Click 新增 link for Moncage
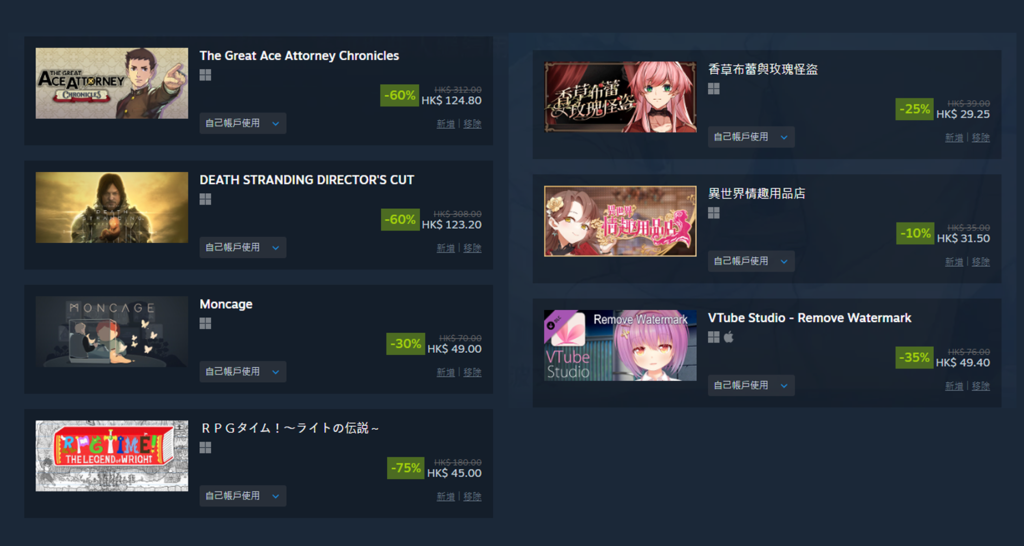Image resolution: width=1024 pixels, height=546 pixels. click(445, 372)
